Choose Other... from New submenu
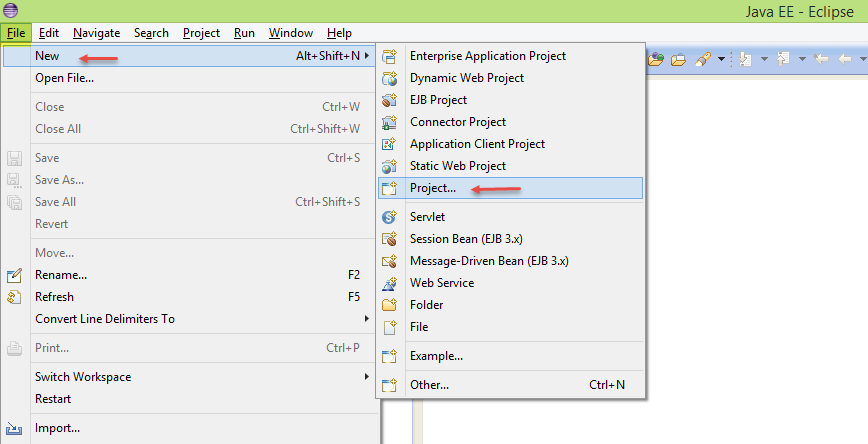Screen dimensions: 868x444 (x=429, y=384)
